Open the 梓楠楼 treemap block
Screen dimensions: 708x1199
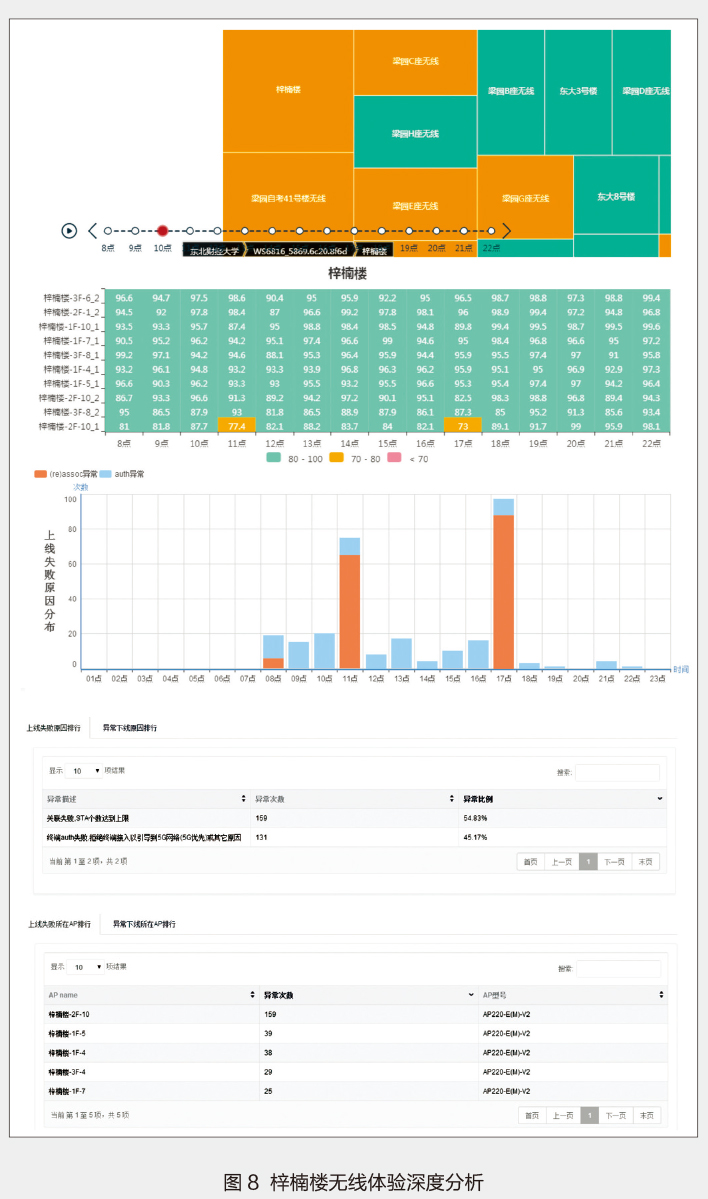pos(288,90)
